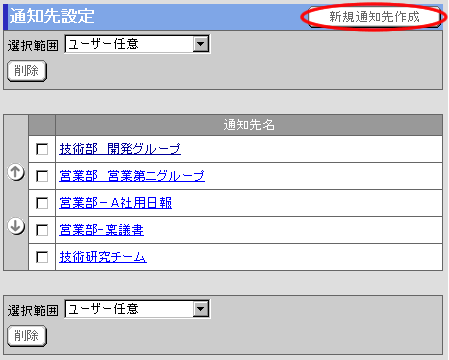Click the 通知先名 column header
Image resolution: width=449 pixels, height=360 pixels.
point(249,125)
